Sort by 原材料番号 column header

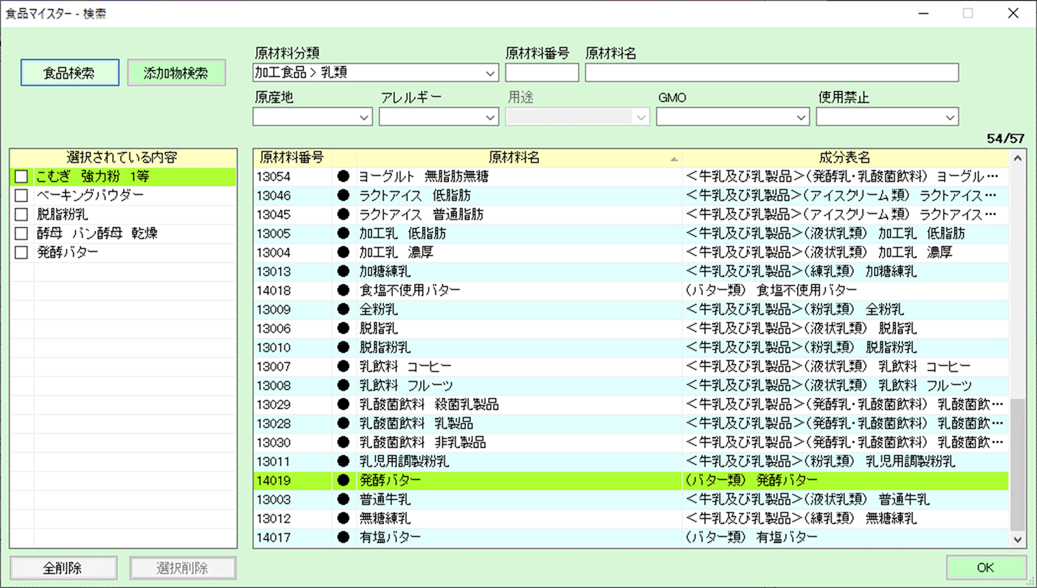coord(292,157)
